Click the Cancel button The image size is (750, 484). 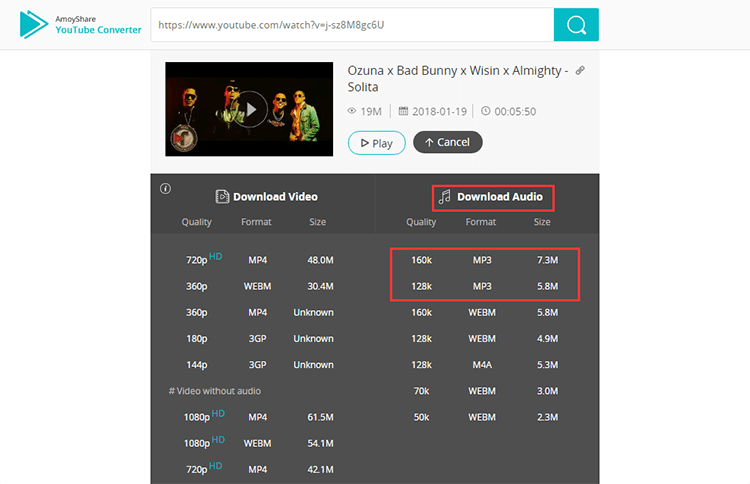pyautogui.click(x=448, y=142)
